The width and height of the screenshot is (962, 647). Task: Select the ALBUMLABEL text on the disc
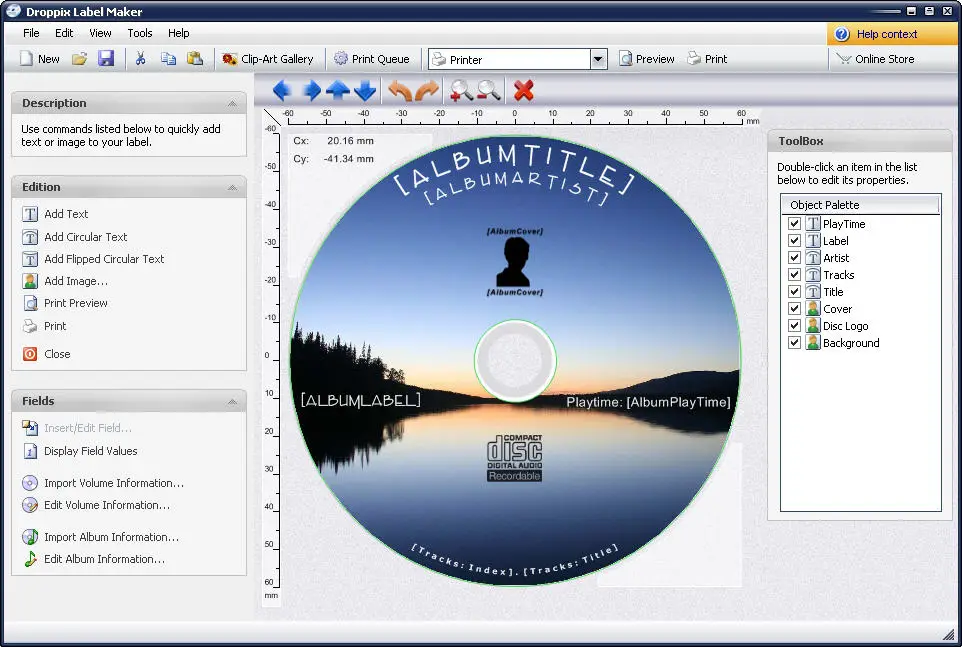(x=360, y=400)
